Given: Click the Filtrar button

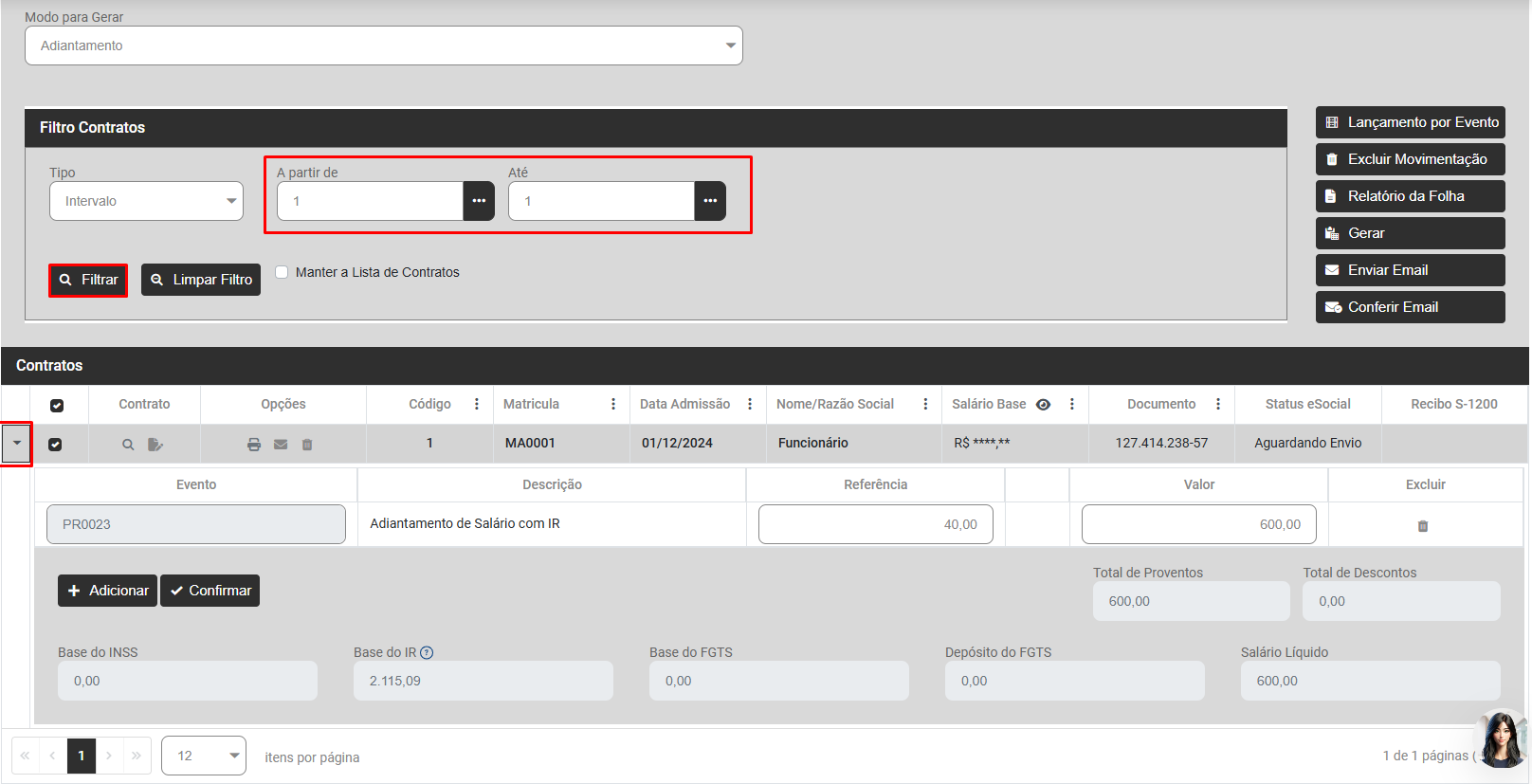Looking at the screenshot, I should coord(88,280).
